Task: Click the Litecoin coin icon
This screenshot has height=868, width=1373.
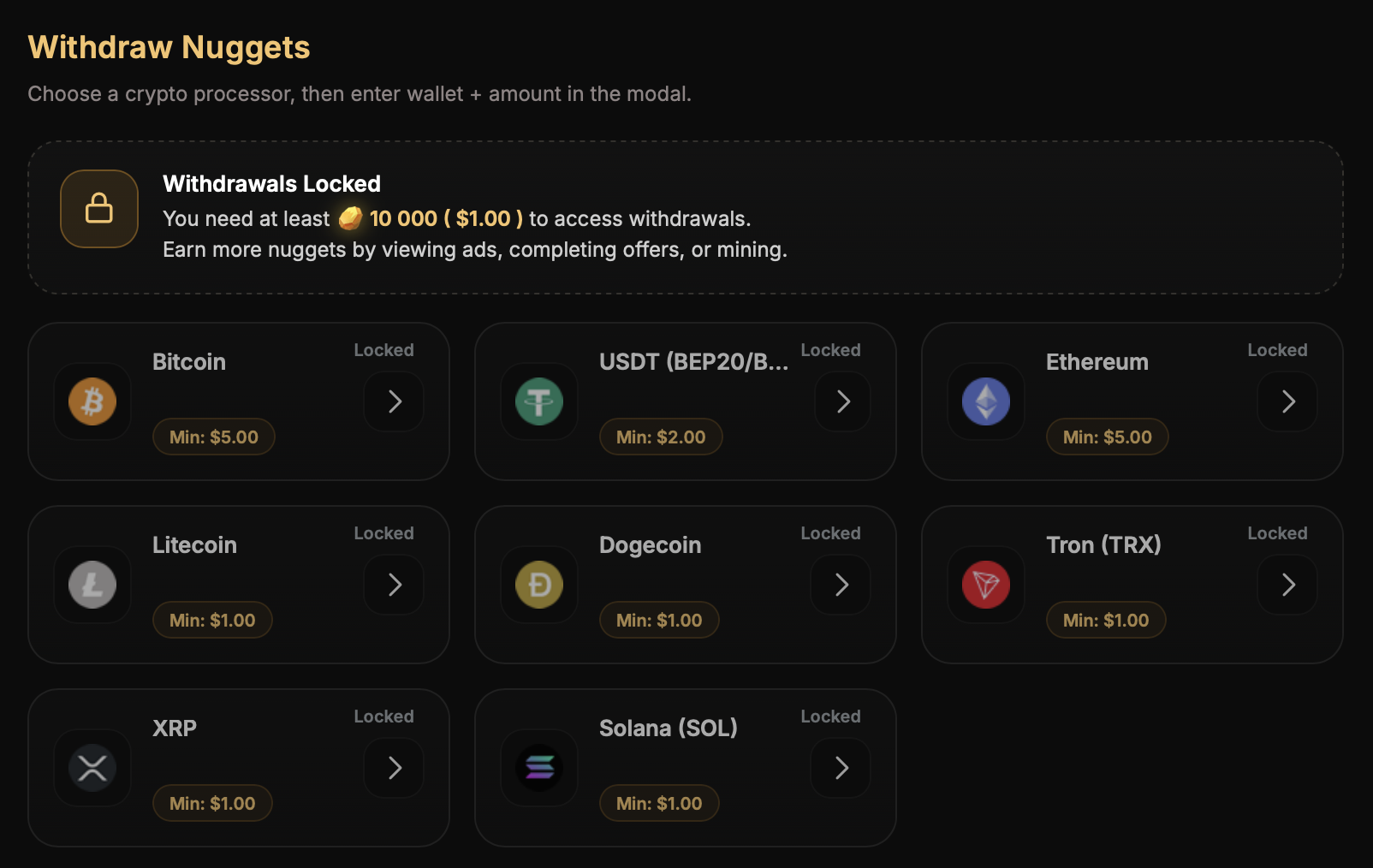Action: pos(92,585)
